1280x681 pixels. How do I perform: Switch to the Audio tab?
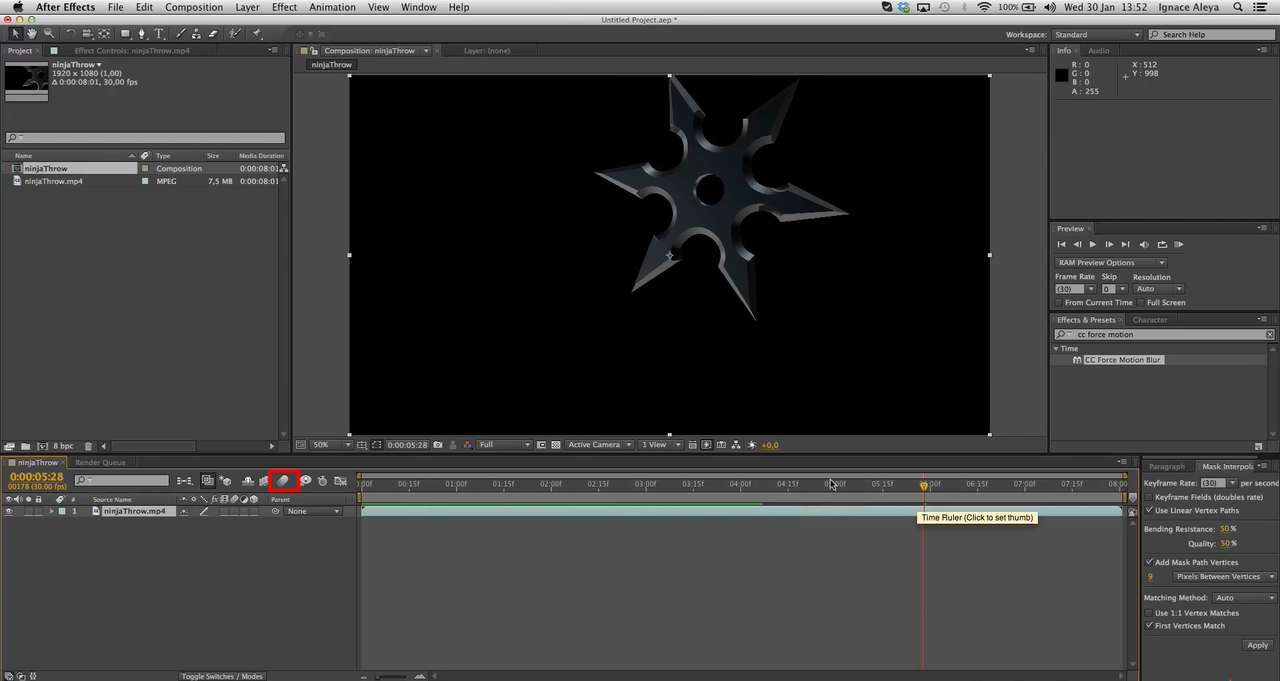pyautogui.click(x=1098, y=50)
